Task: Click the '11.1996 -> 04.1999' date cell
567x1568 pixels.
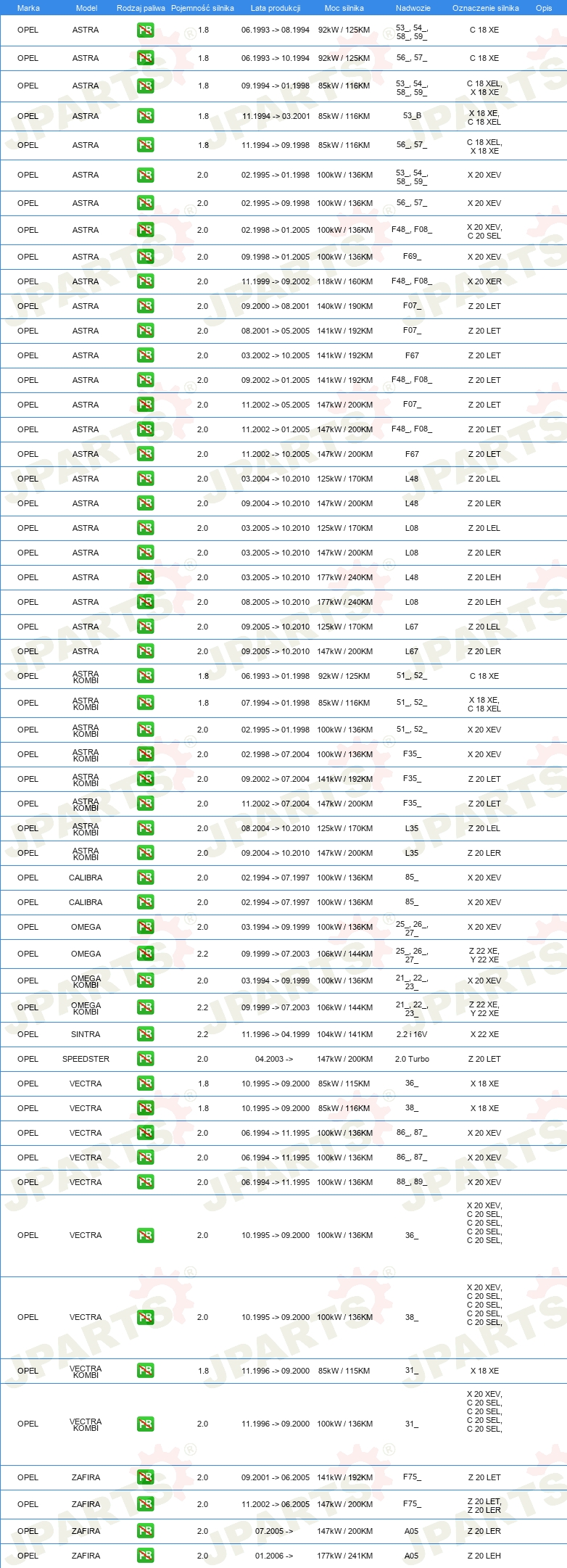Action: (x=276, y=1034)
